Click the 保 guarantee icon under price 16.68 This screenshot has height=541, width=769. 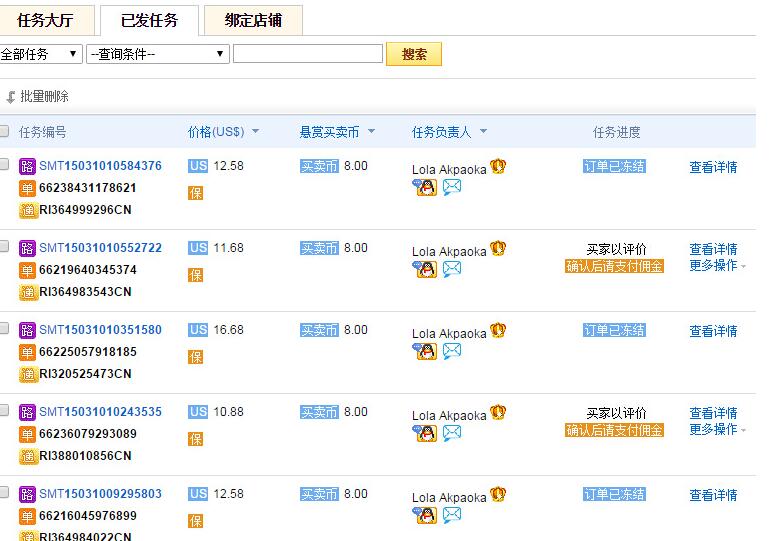195,357
